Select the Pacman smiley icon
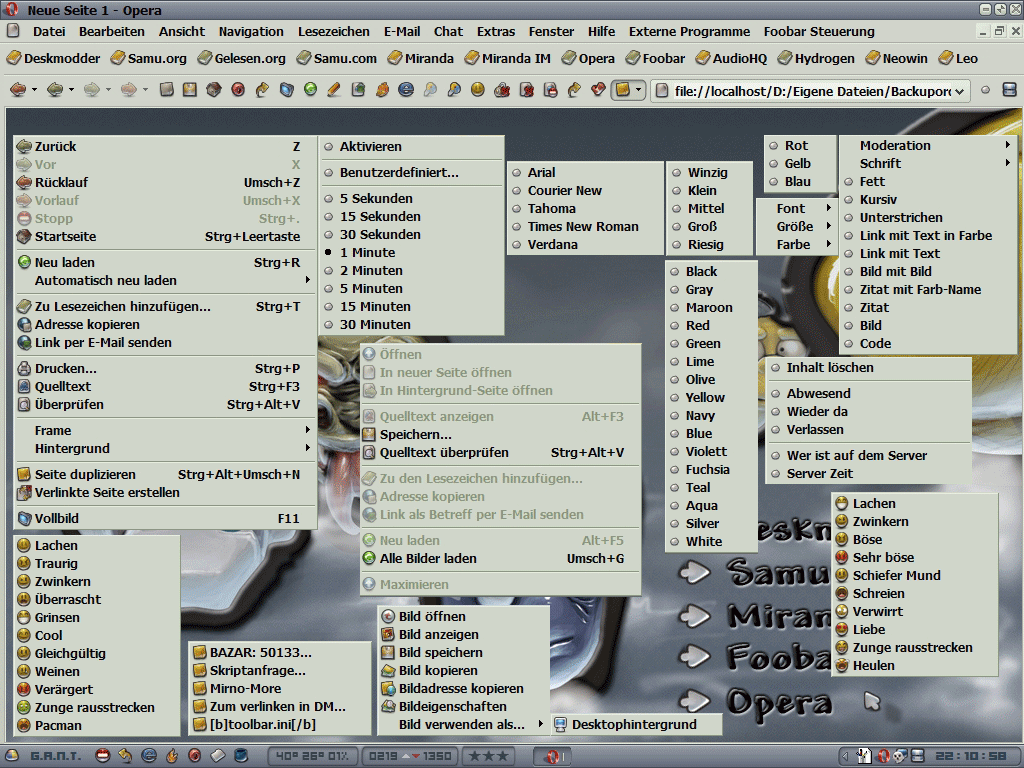 24,725
